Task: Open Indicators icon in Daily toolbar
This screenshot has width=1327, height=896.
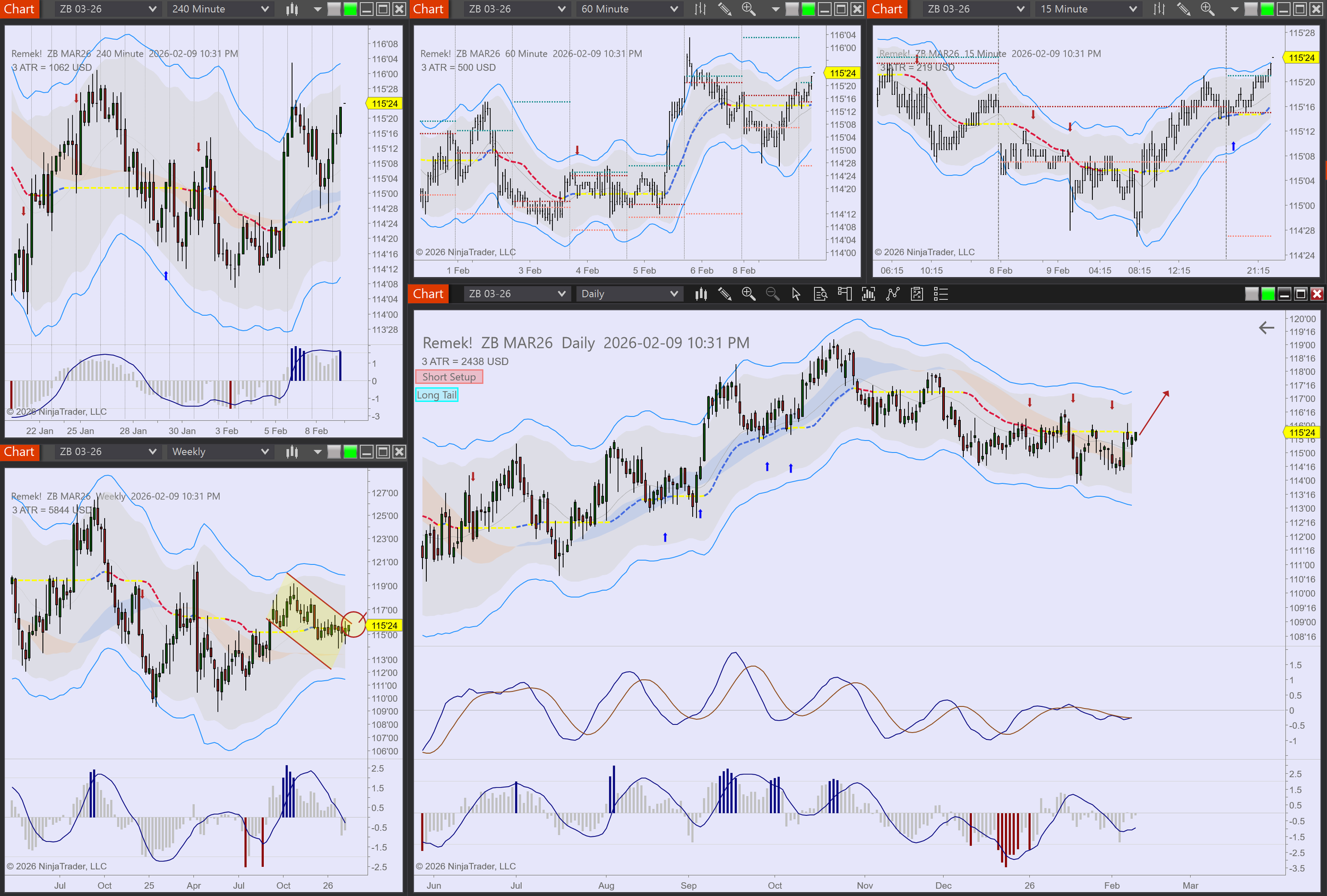Action: [x=868, y=294]
